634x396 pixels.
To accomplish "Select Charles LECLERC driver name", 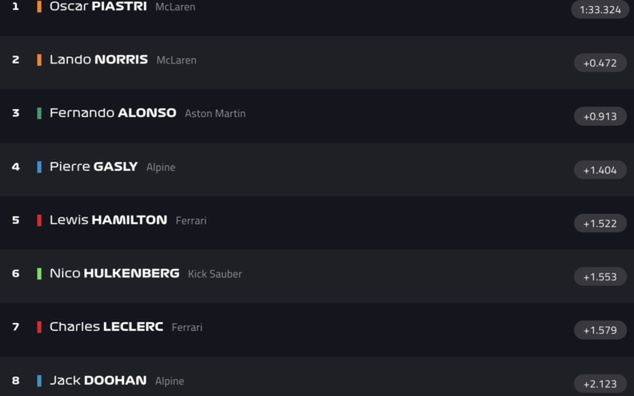I will [x=106, y=326].
